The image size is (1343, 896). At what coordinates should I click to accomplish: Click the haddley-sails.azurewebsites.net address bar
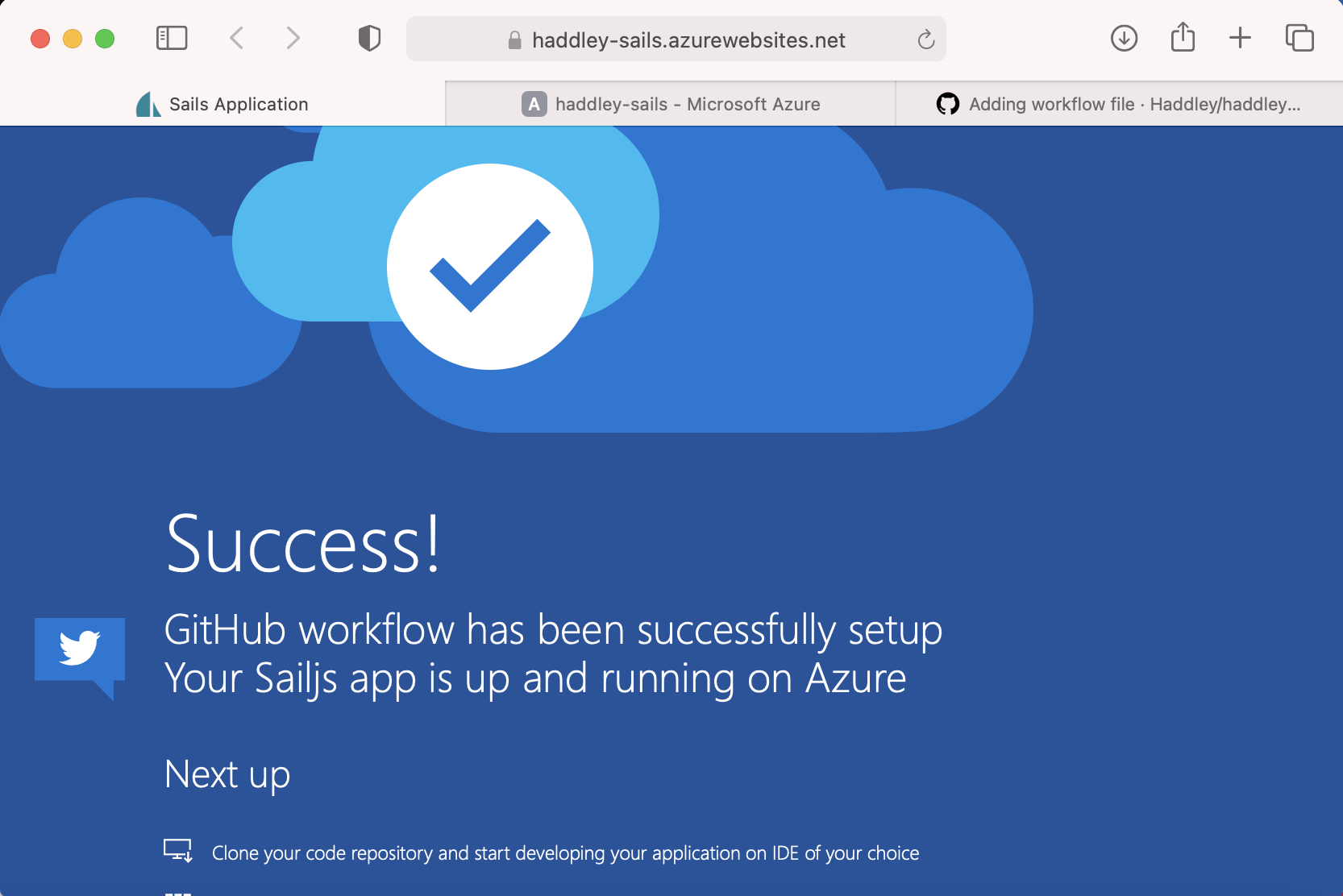[688, 40]
